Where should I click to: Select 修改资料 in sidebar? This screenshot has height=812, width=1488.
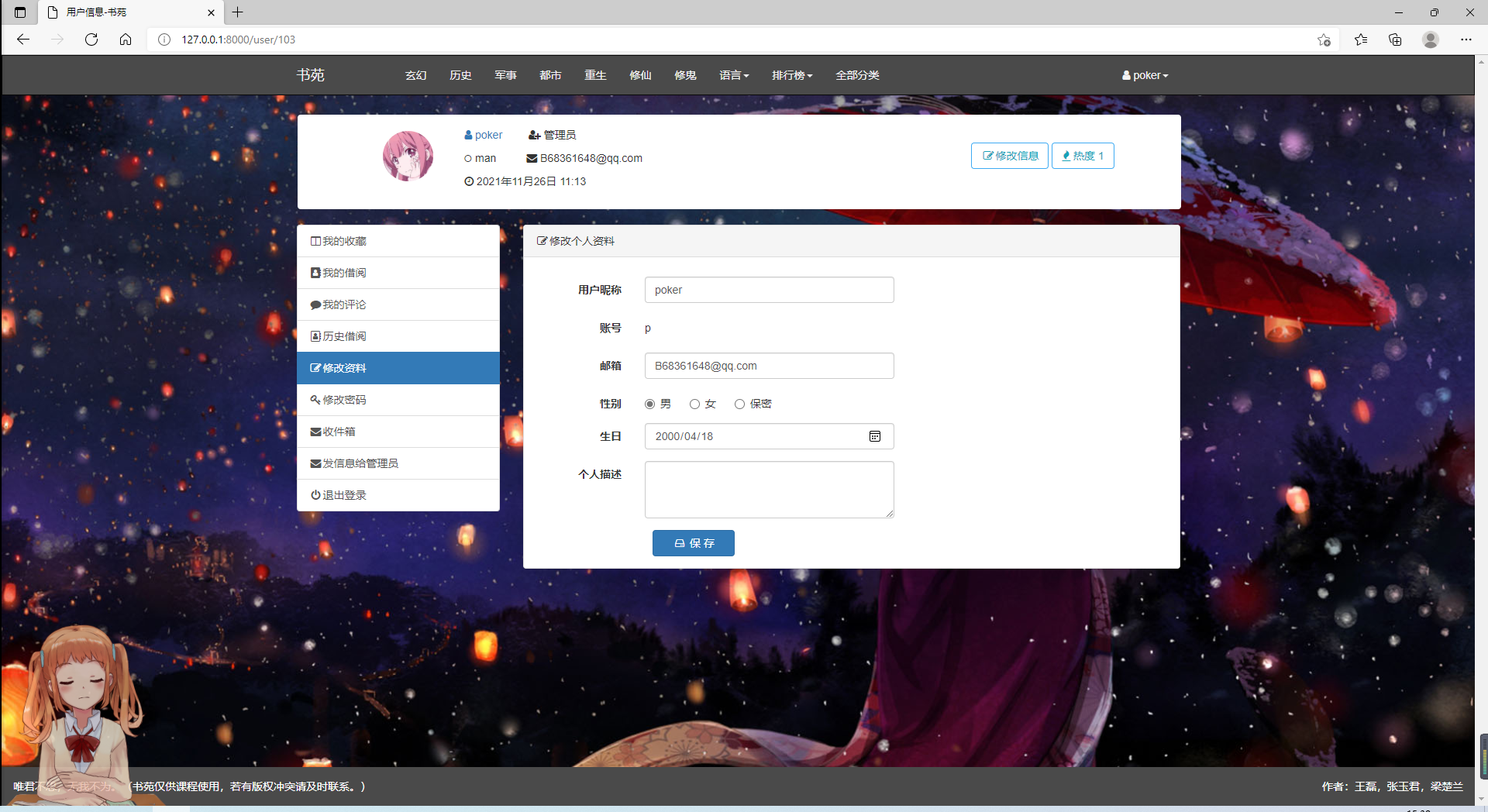398,368
